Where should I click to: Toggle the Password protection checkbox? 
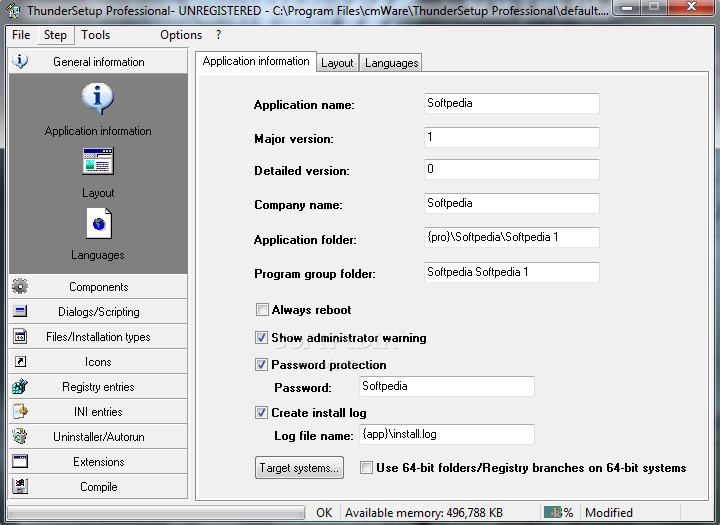click(x=261, y=365)
